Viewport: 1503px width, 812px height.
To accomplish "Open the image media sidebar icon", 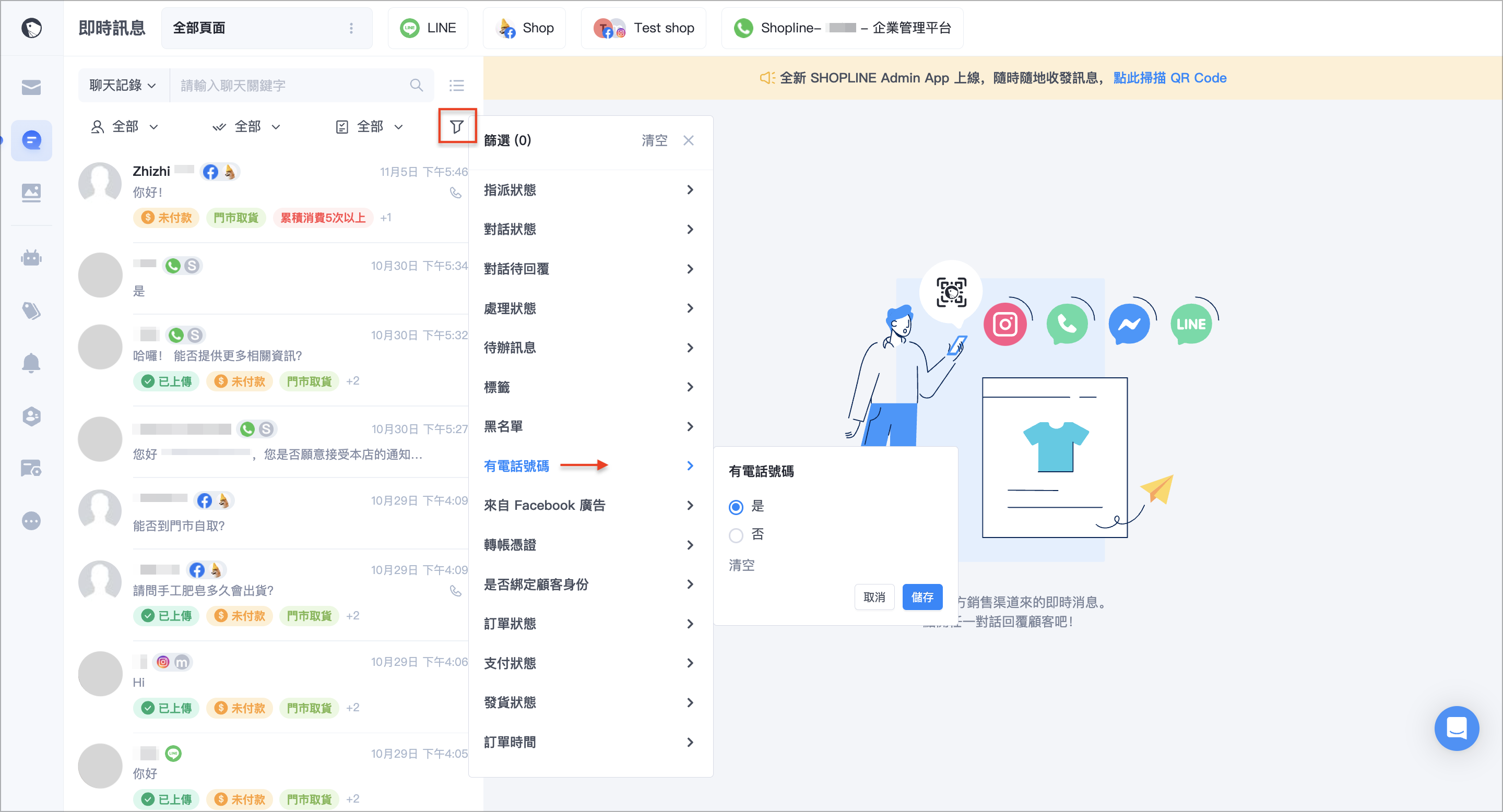I will pyautogui.click(x=31, y=193).
